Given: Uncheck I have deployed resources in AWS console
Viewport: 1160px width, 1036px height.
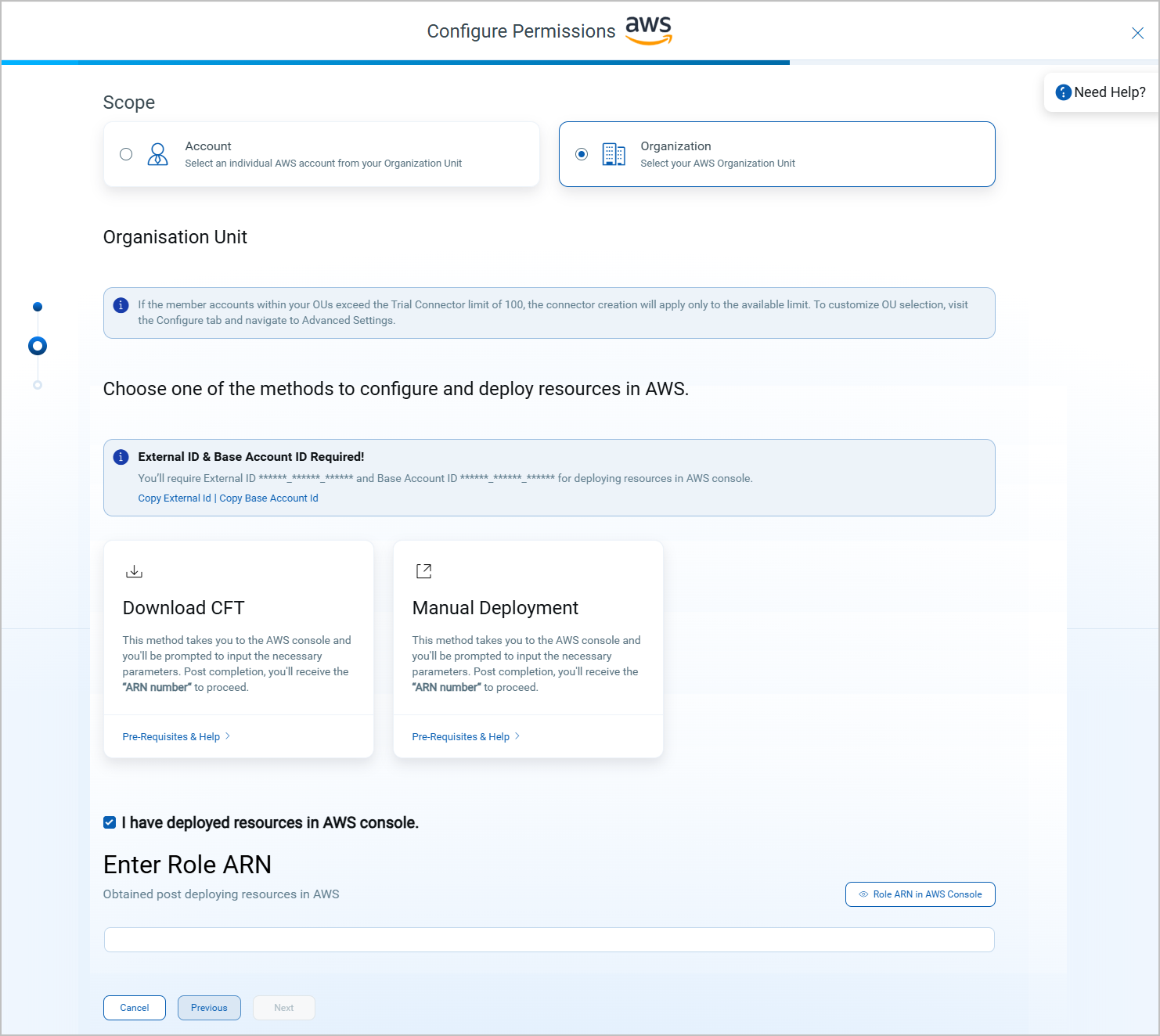Looking at the screenshot, I should pos(109,822).
